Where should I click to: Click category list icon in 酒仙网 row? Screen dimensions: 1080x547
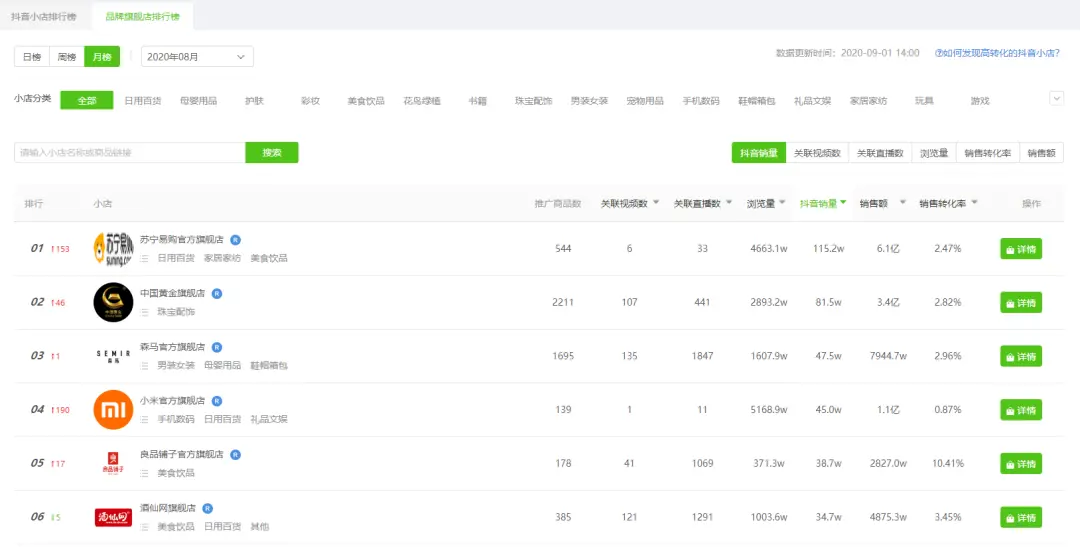coord(145,527)
